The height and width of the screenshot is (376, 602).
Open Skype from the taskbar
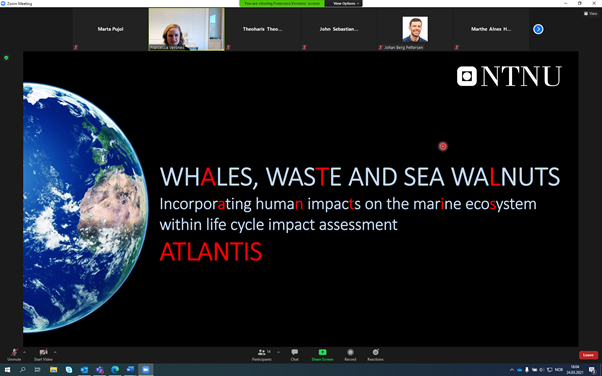tap(69, 370)
